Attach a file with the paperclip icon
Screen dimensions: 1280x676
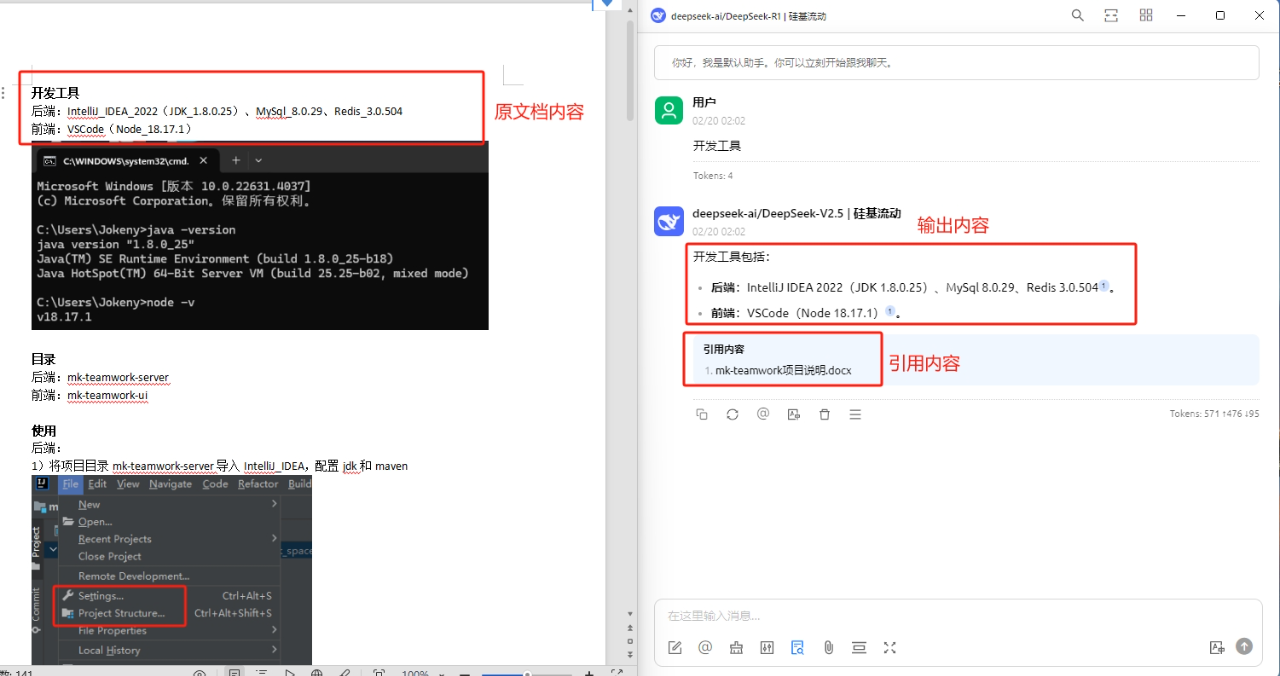pyautogui.click(x=829, y=647)
